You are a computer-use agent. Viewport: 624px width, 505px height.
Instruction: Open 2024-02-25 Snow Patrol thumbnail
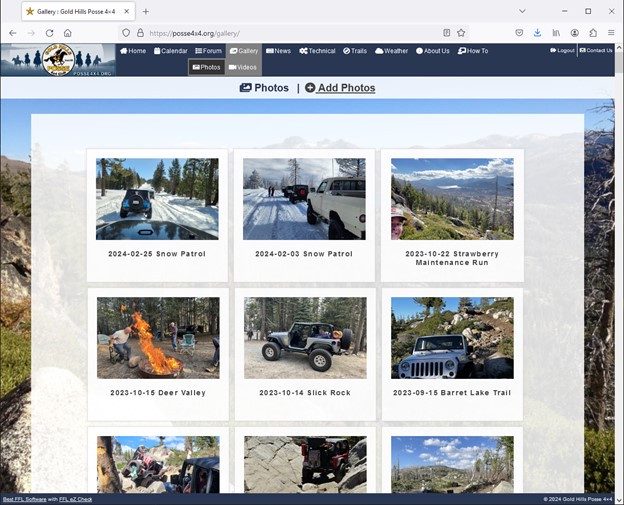tap(157, 199)
